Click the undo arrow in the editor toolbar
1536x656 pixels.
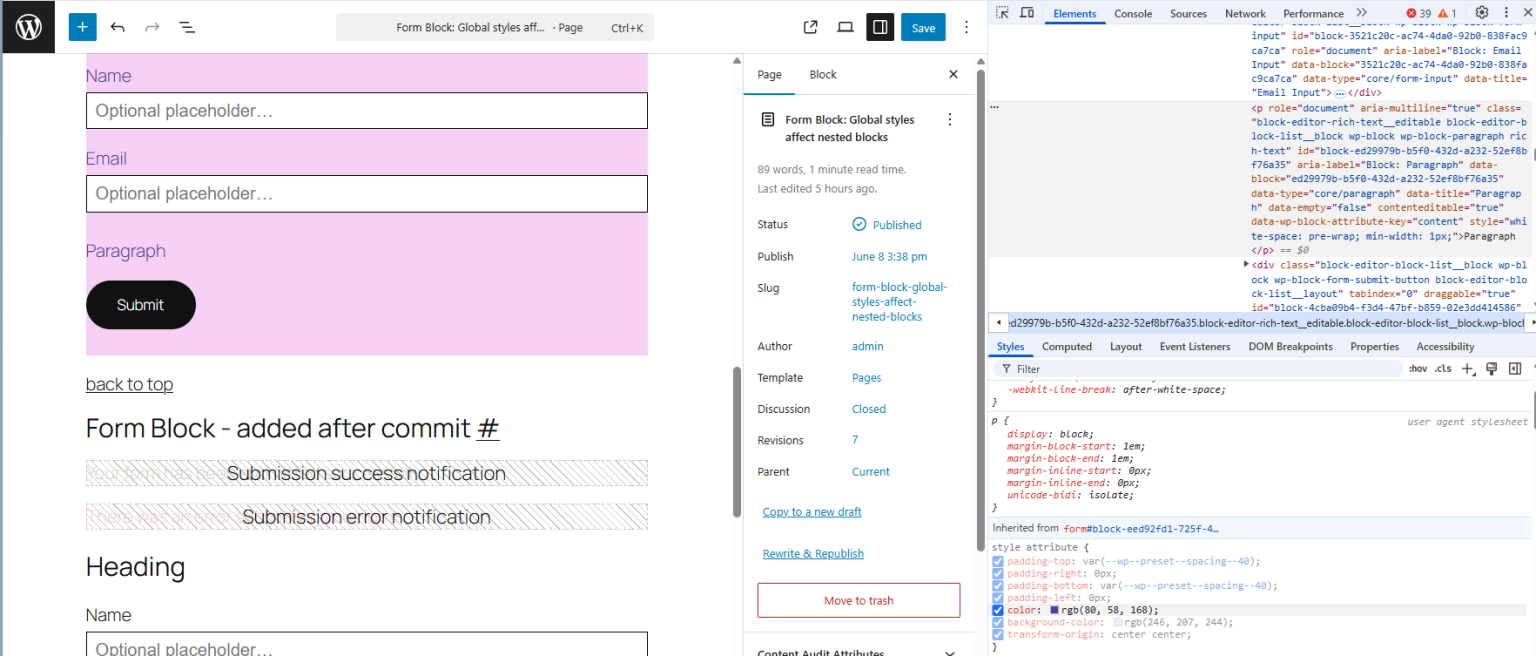coord(119,27)
